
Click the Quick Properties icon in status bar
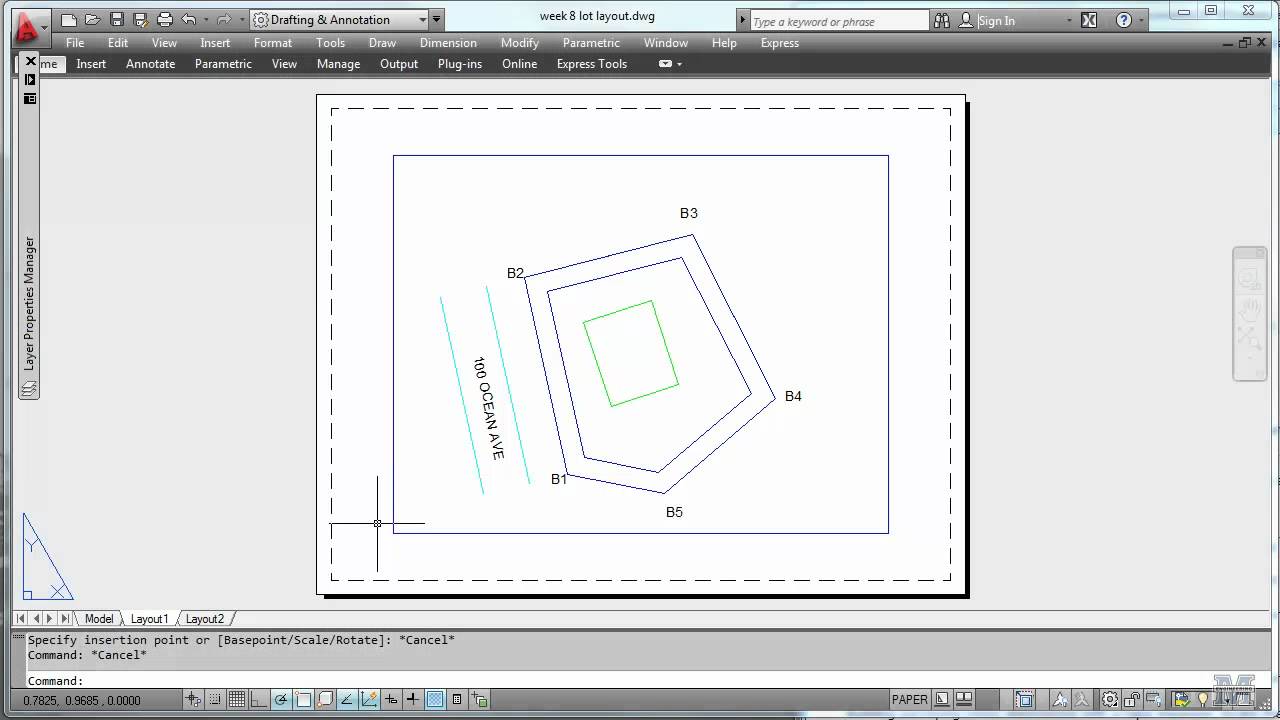(x=456, y=699)
